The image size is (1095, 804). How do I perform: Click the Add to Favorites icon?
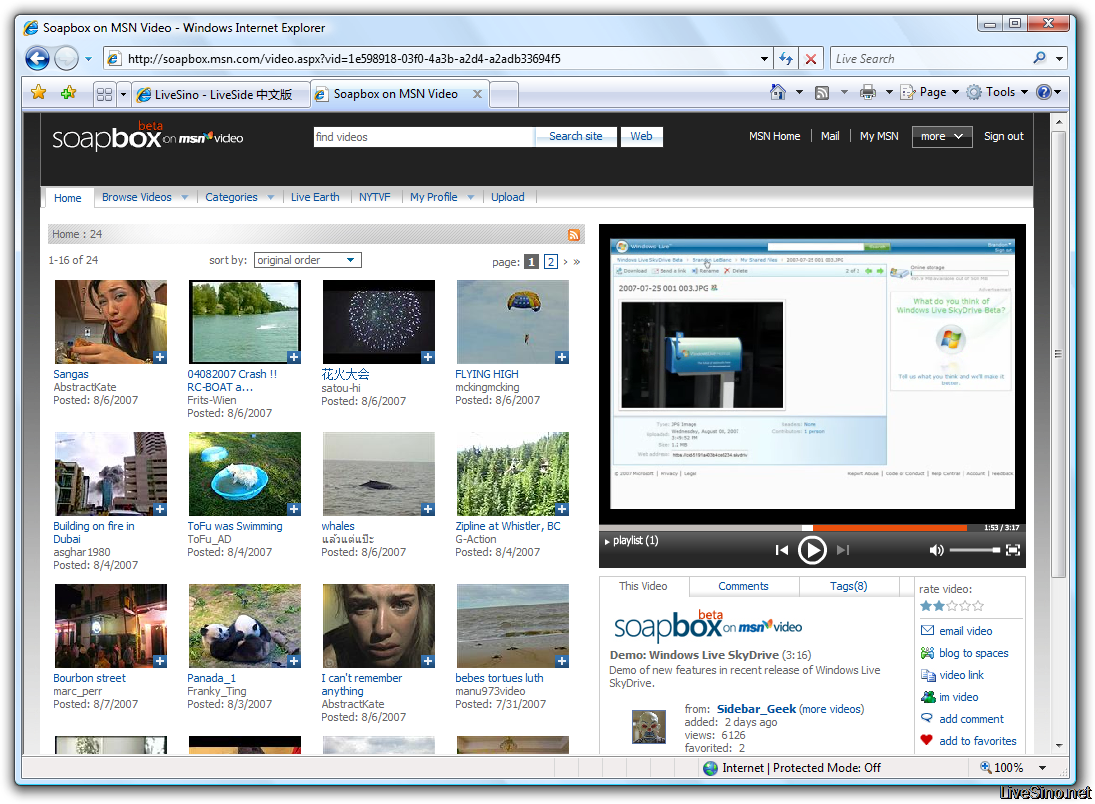point(68,93)
